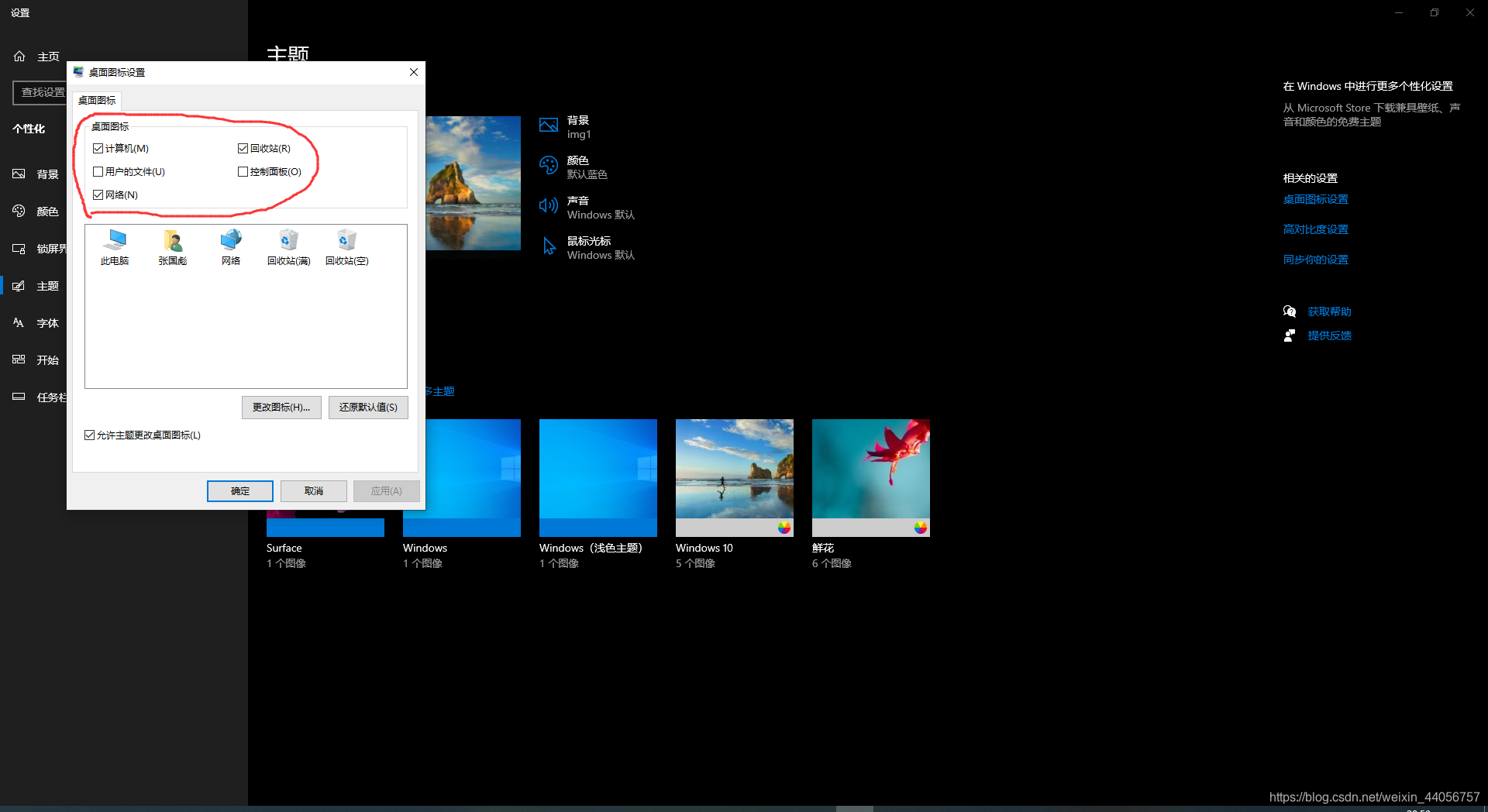Open the 高对比度设置 link
The height and width of the screenshot is (812, 1488).
tap(1316, 230)
